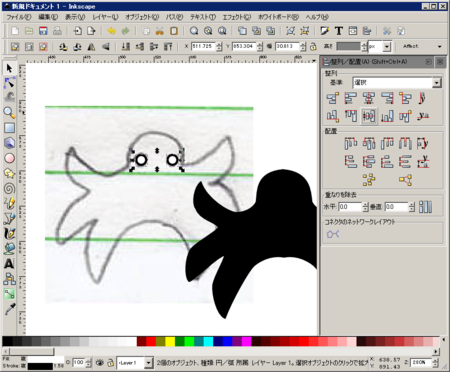This screenshot has width=450, height=372.
Task: Open the align dialog panel menu arrow
Action: [x=428, y=62]
